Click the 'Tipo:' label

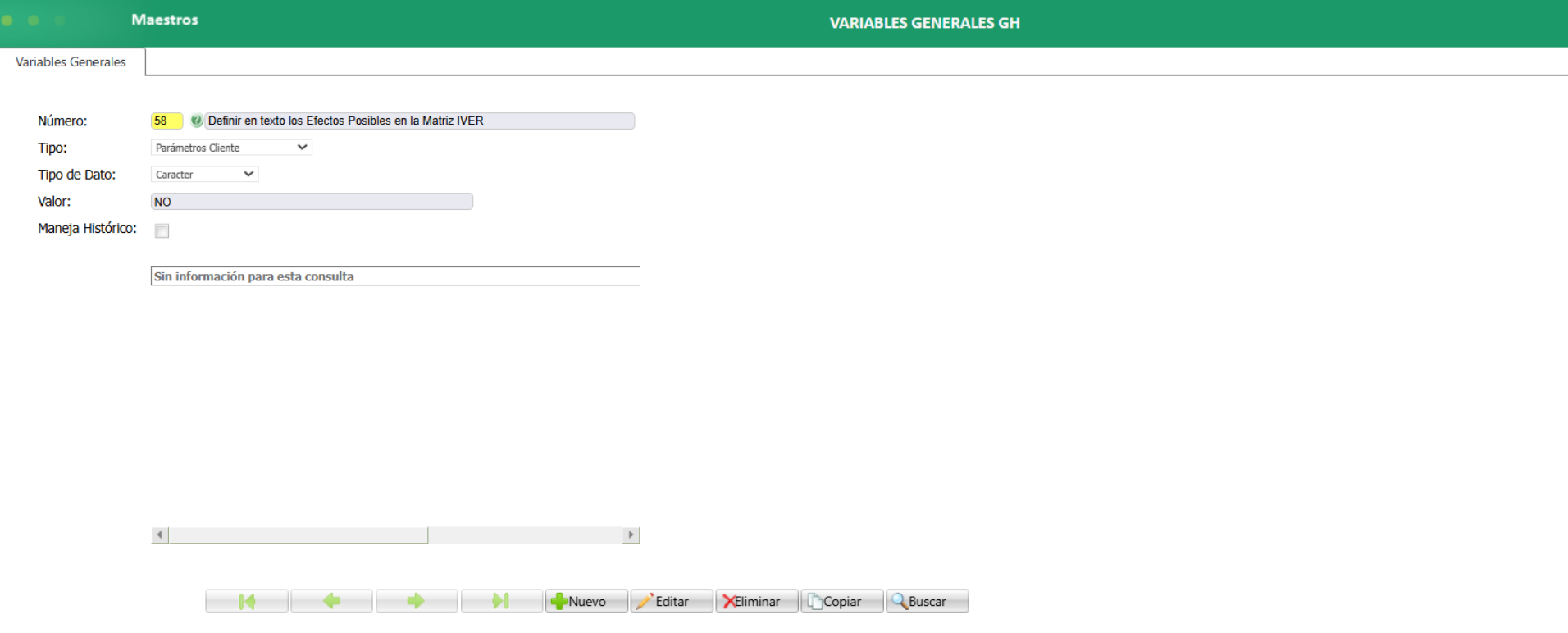click(x=52, y=148)
